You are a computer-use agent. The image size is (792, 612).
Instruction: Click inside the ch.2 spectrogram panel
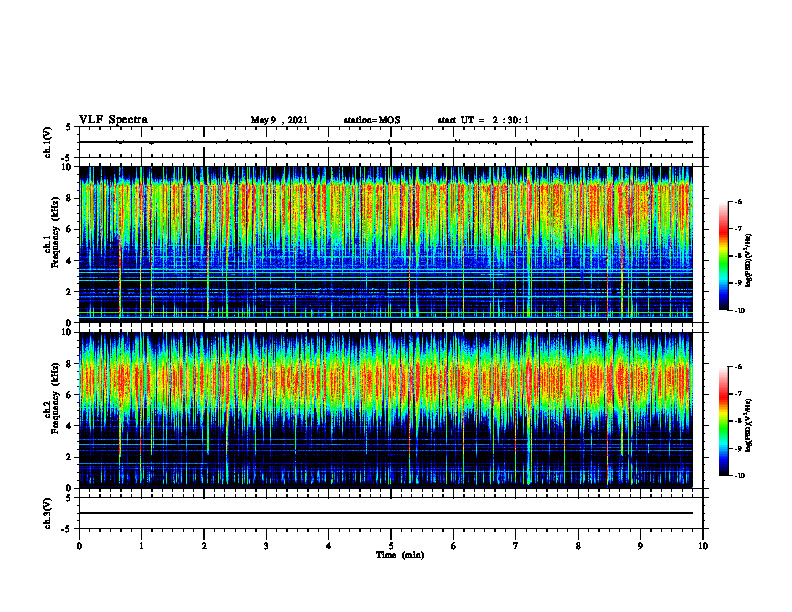386,410
